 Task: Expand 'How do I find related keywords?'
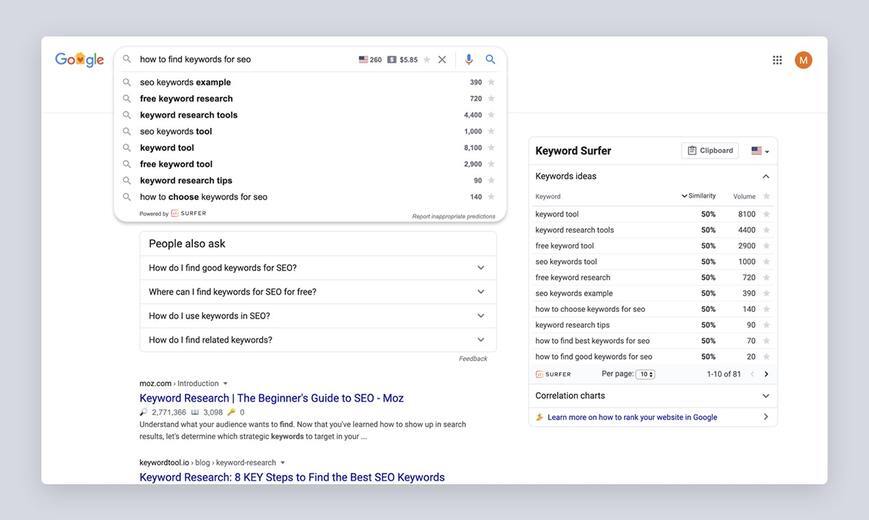pos(318,340)
